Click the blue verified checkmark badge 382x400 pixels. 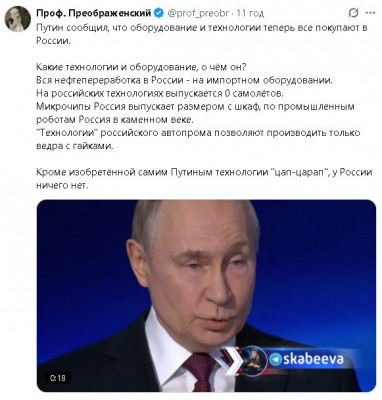[159, 13]
